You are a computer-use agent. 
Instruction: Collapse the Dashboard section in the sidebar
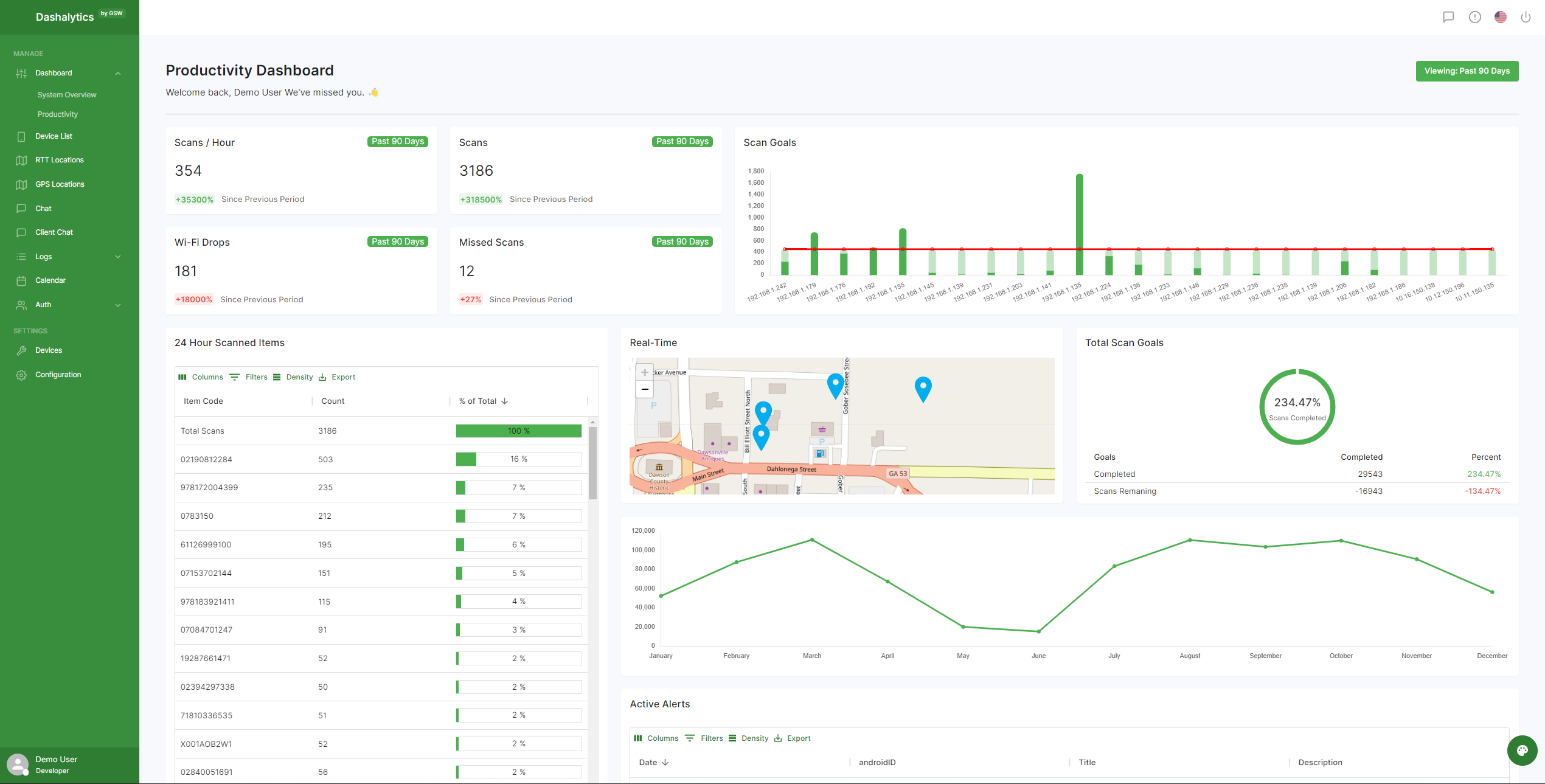click(x=117, y=72)
